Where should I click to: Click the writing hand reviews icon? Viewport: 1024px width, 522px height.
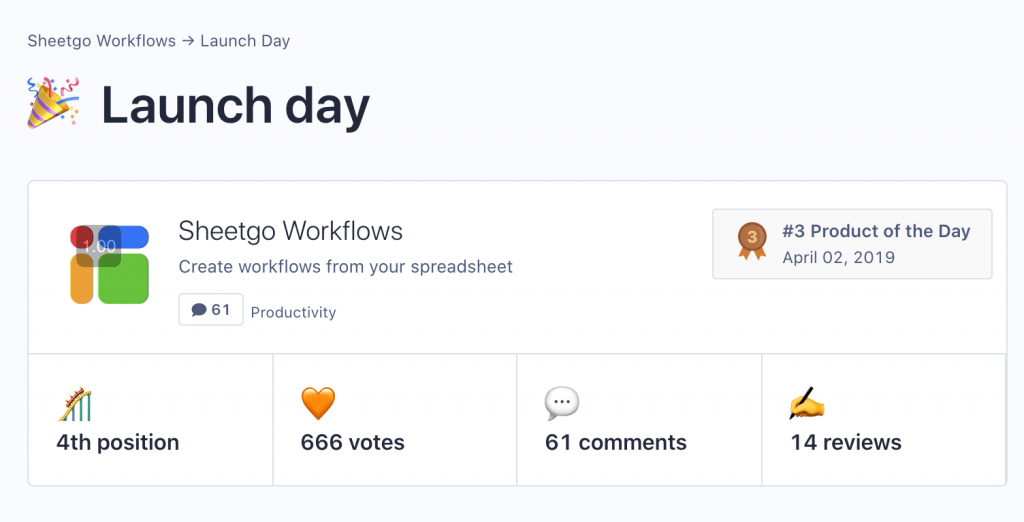(x=807, y=403)
